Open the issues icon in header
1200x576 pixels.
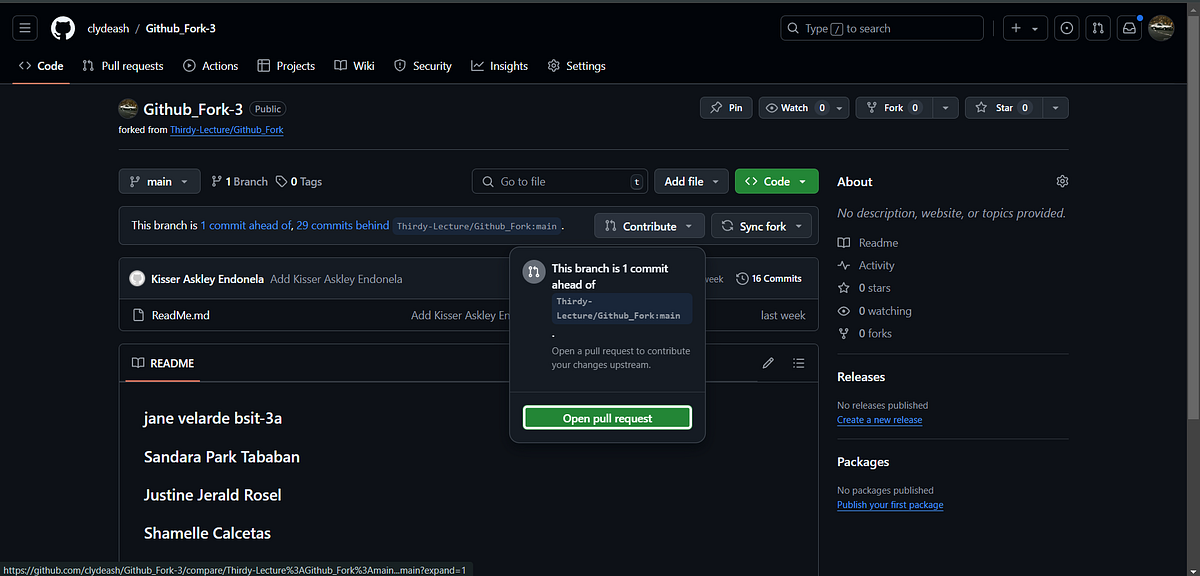click(1067, 28)
